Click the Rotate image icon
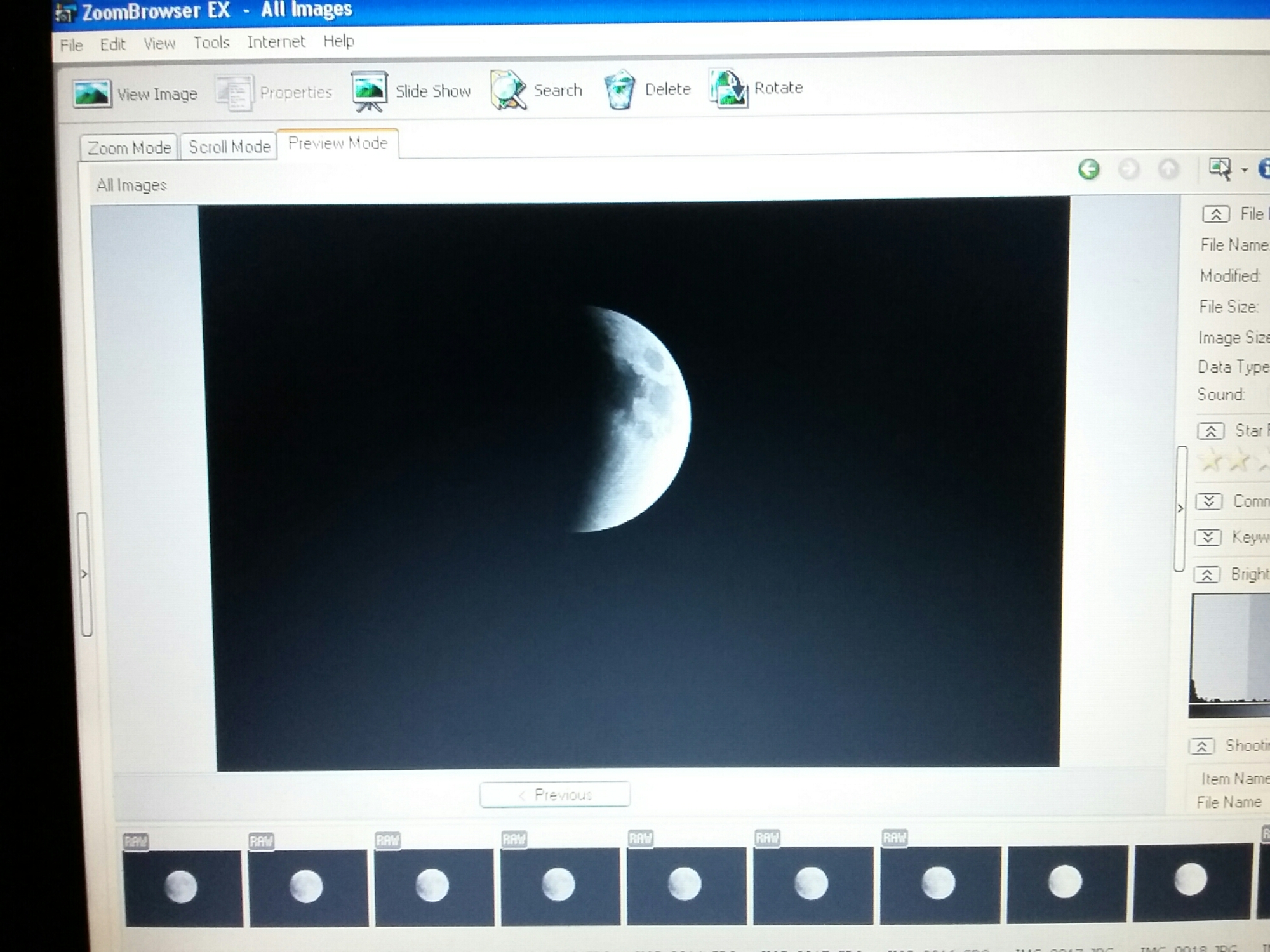1270x952 pixels. [x=728, y=88]
